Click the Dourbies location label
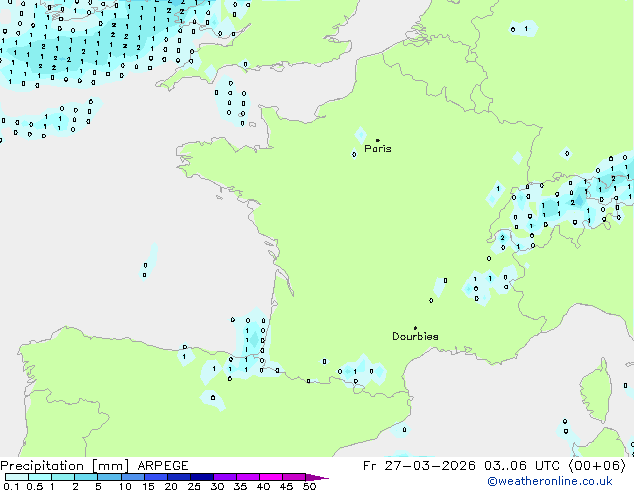The width and height of the screenshot is (634, 490). click(x=415, y=336)
